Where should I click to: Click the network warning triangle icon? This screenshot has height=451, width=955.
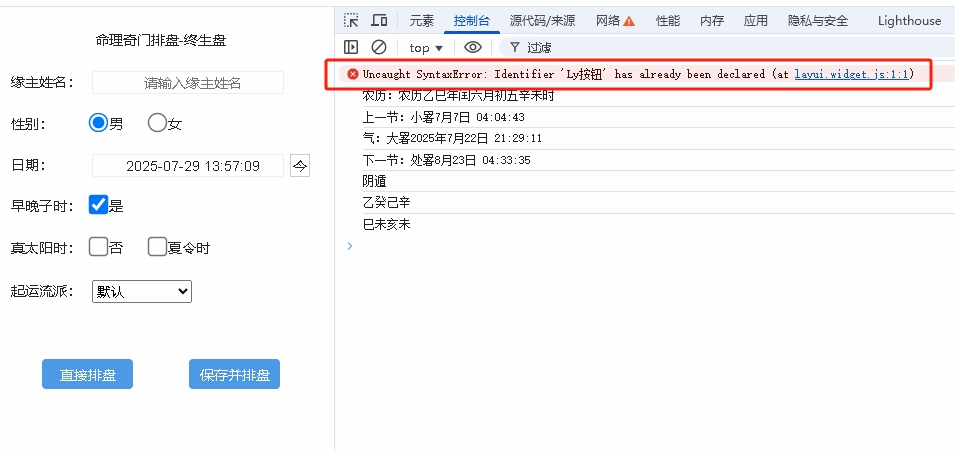click(x=629, y=21)
